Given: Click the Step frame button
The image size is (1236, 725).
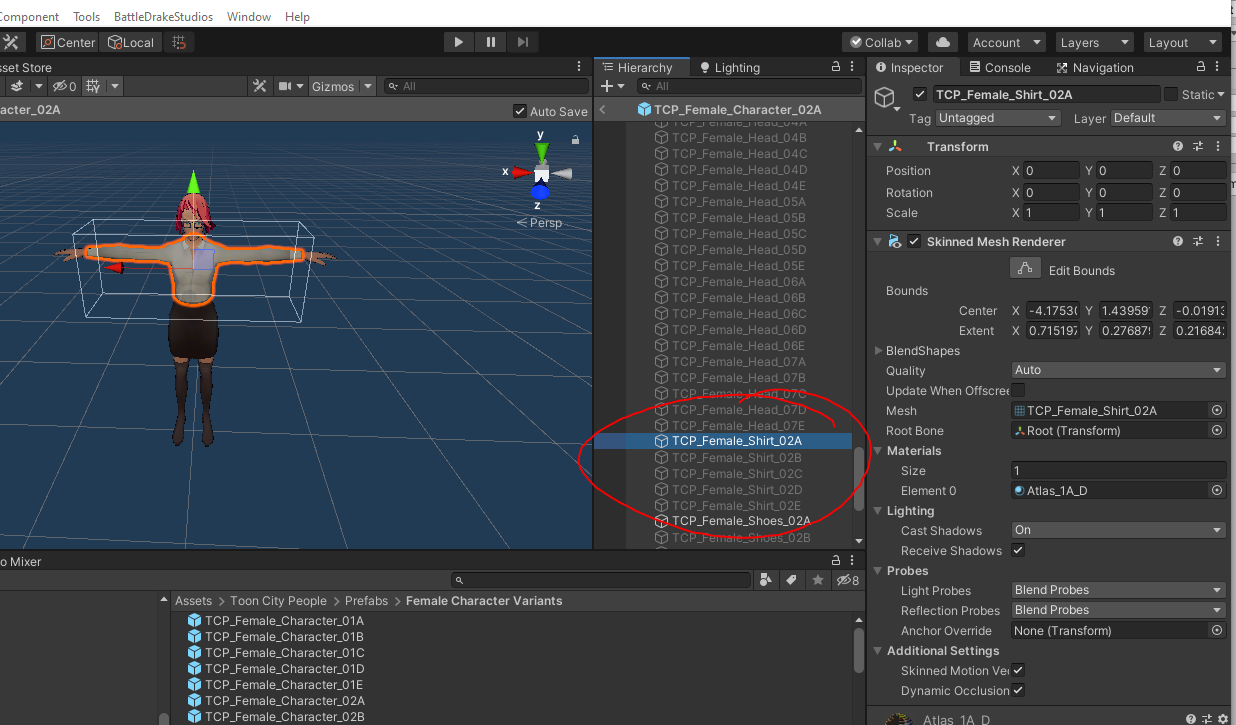Looking at the screenshot, I should 523,42.
